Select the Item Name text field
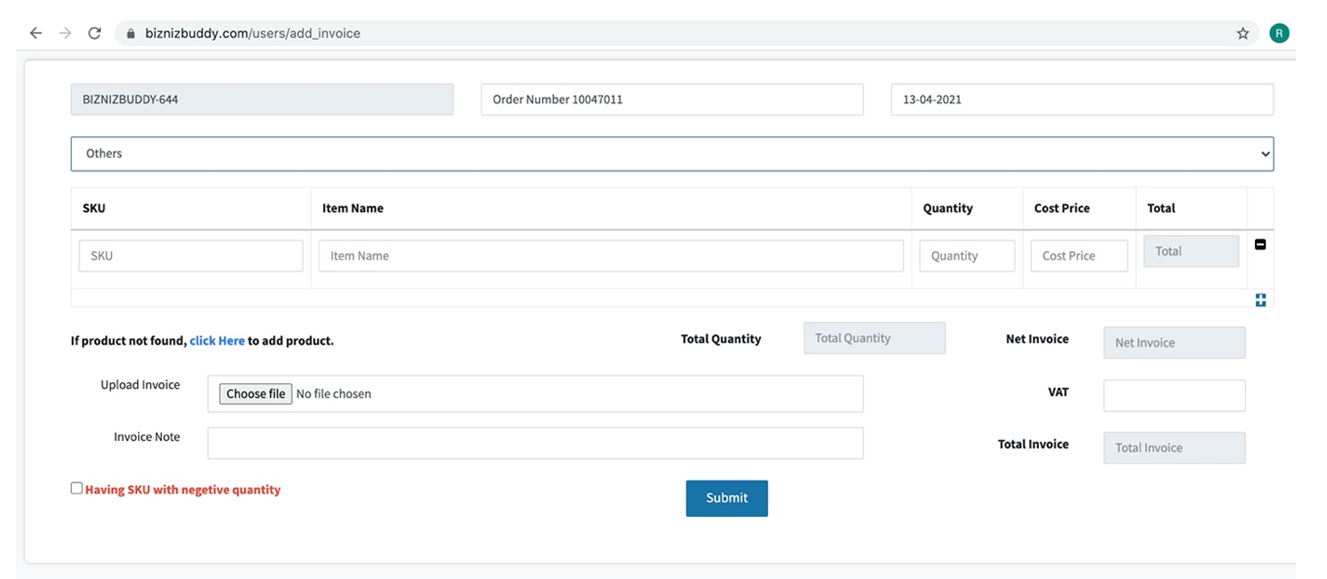Viewport: 1327px width, 579px height. click(x=611, y=256)
